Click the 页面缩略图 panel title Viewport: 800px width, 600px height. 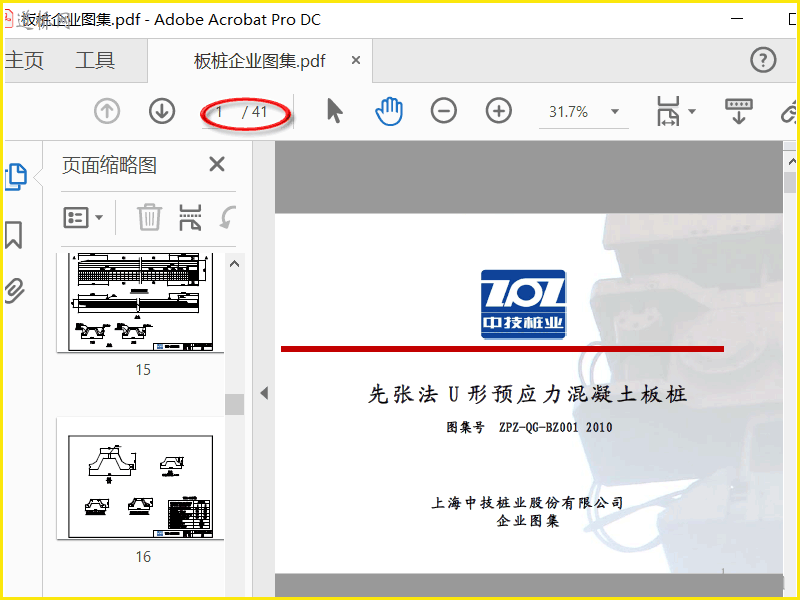(109, 165)
